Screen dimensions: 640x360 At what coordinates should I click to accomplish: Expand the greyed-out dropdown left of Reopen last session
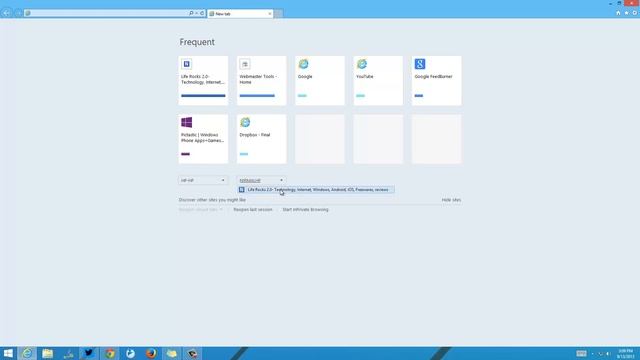(201, 210)
